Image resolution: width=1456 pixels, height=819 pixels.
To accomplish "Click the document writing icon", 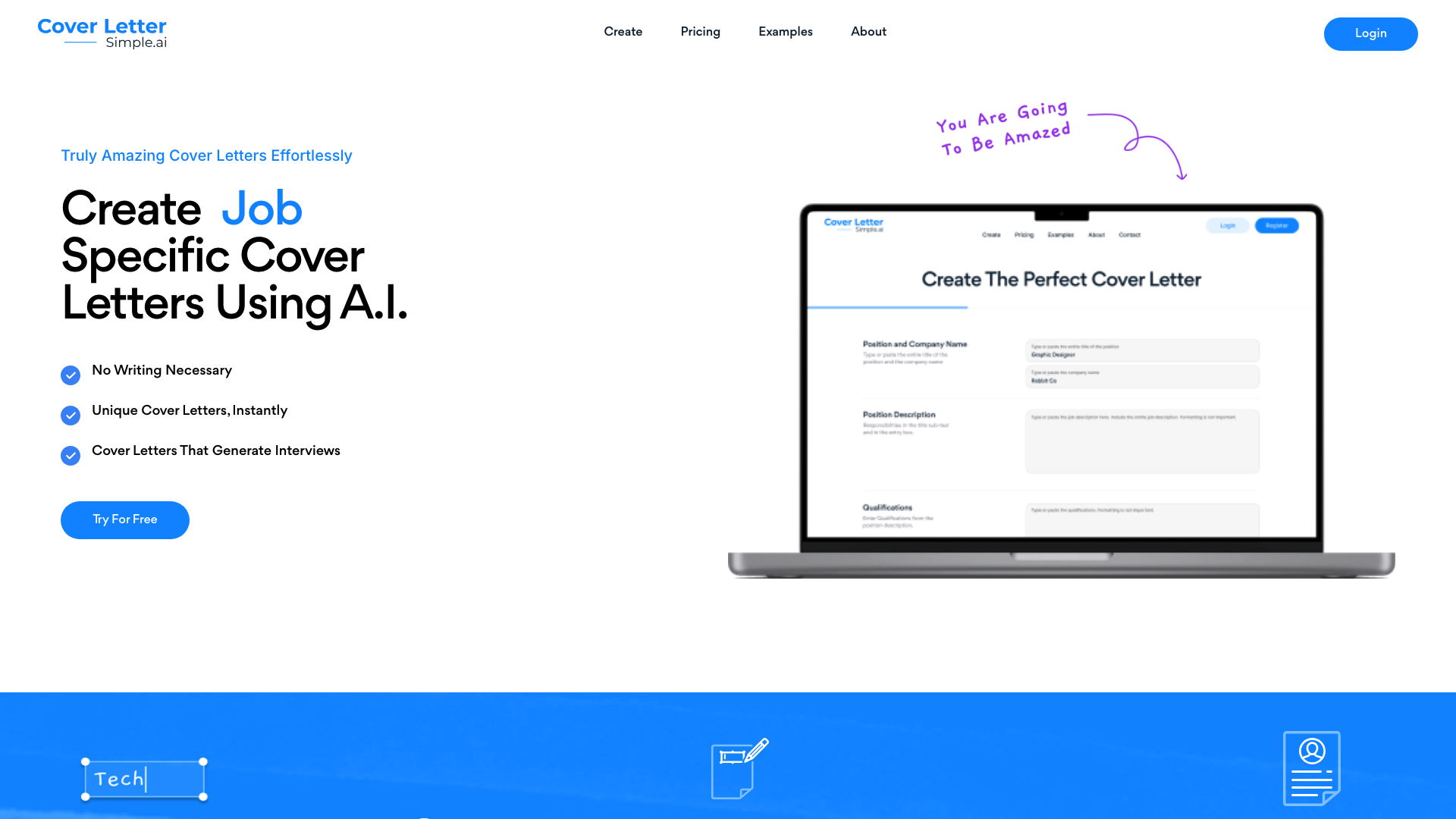I will 738,768.
